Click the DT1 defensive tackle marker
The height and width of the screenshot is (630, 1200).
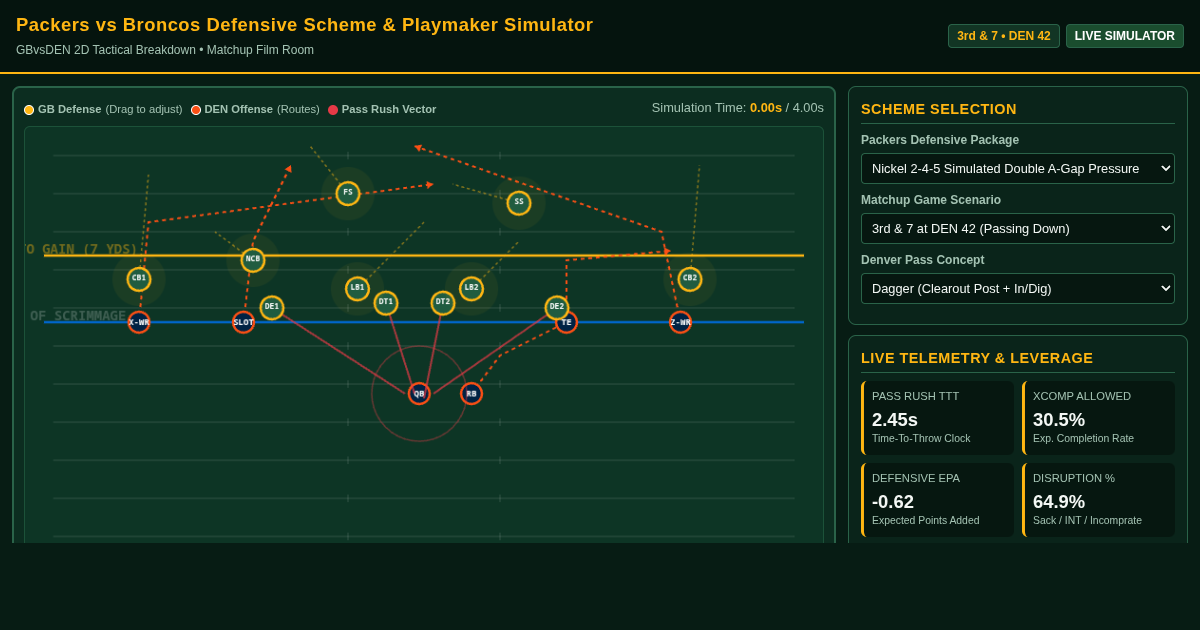(x=386, y=303)
